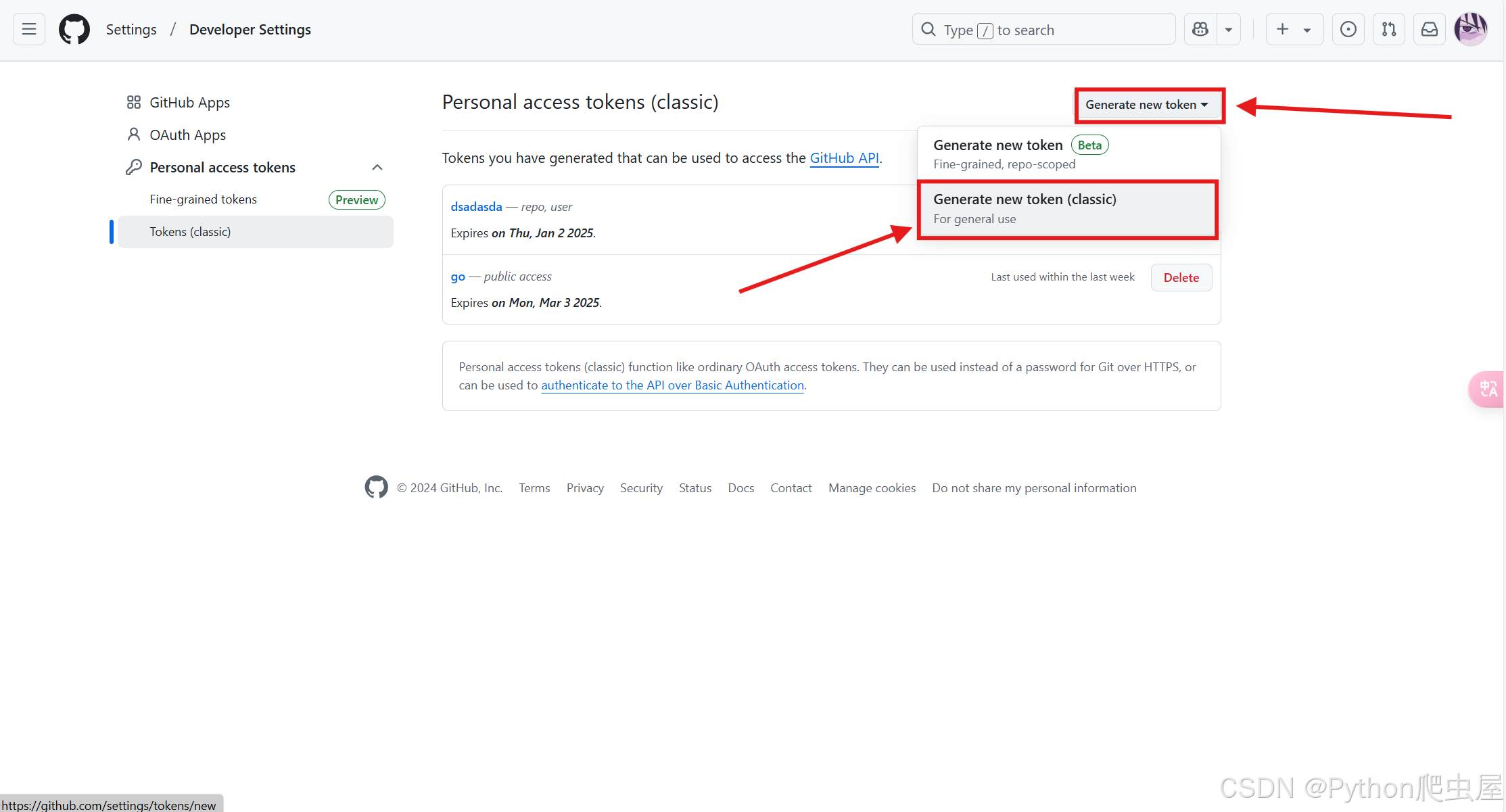
Task: Open the create new plus dropdown
Action: tap(1294, 29)
